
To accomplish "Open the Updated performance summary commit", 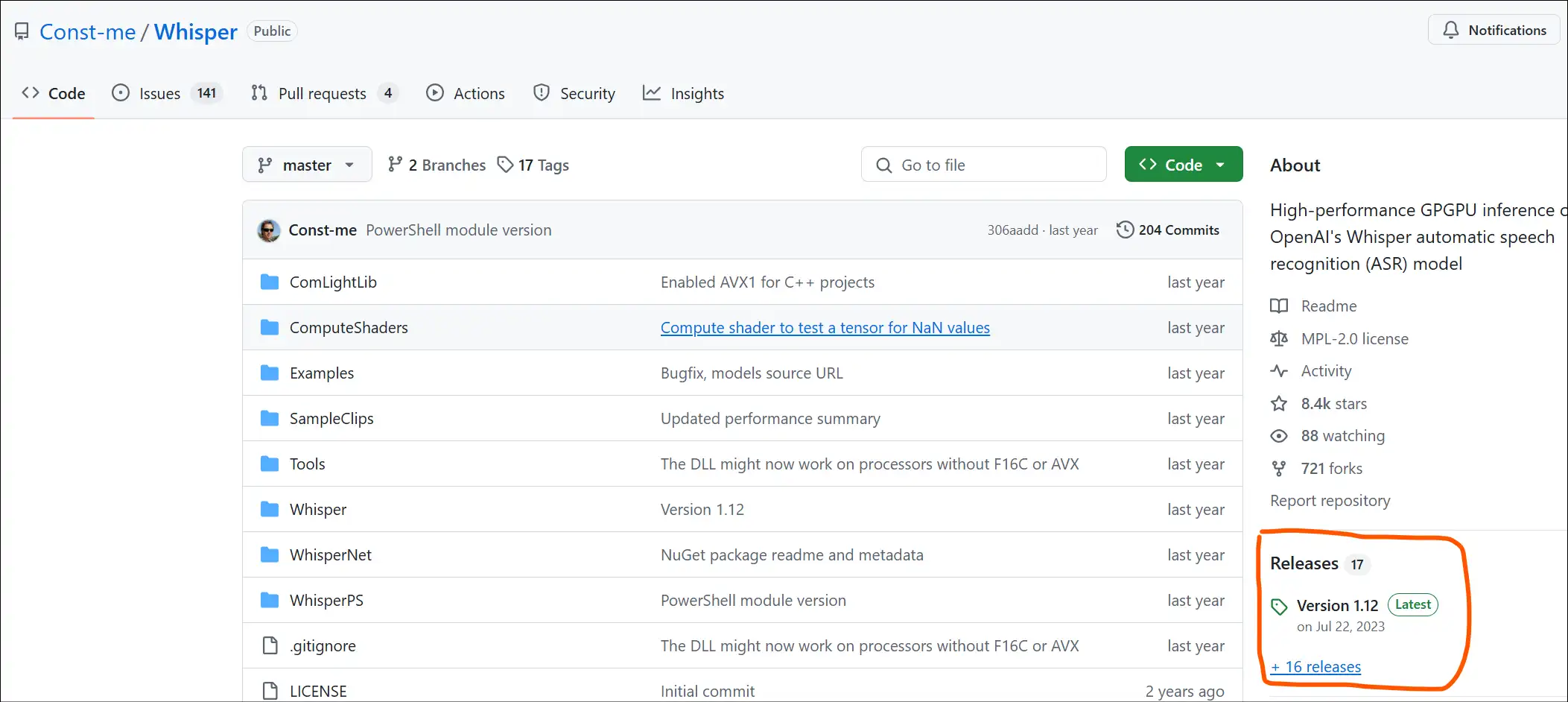I will pyautogui.click(x=770, y=419).
